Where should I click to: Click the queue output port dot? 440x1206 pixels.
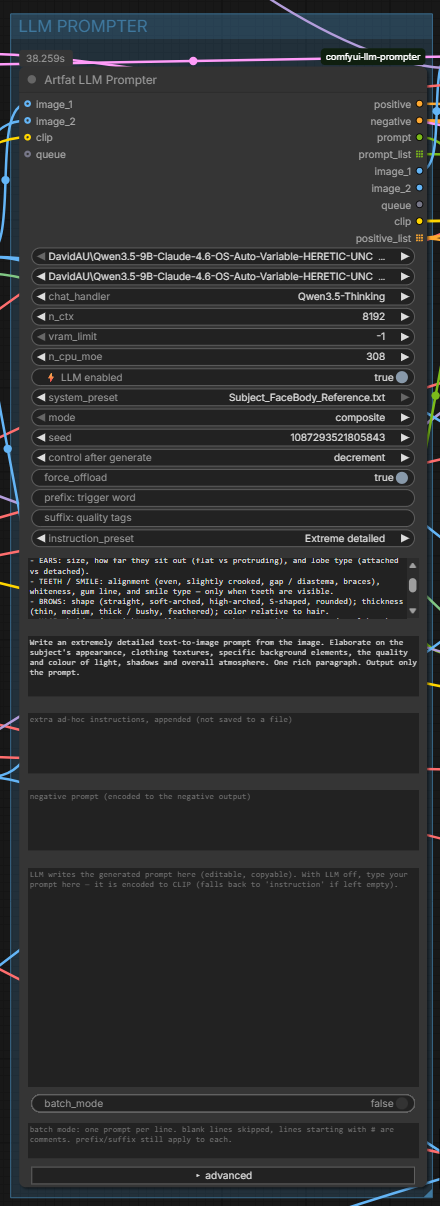(419, 205)
